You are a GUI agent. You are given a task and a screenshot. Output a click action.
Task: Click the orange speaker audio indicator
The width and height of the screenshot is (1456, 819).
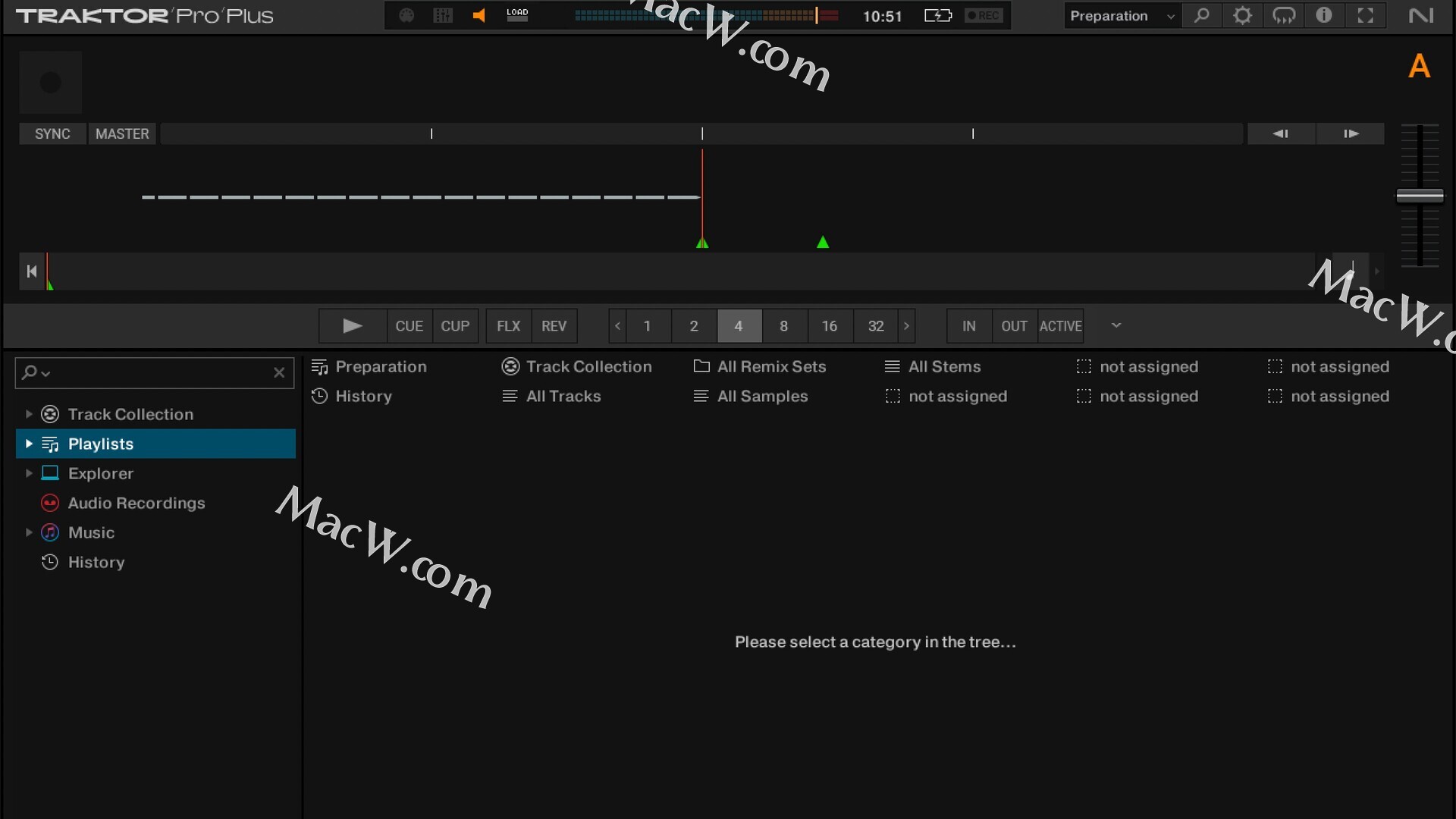point(479,15)
